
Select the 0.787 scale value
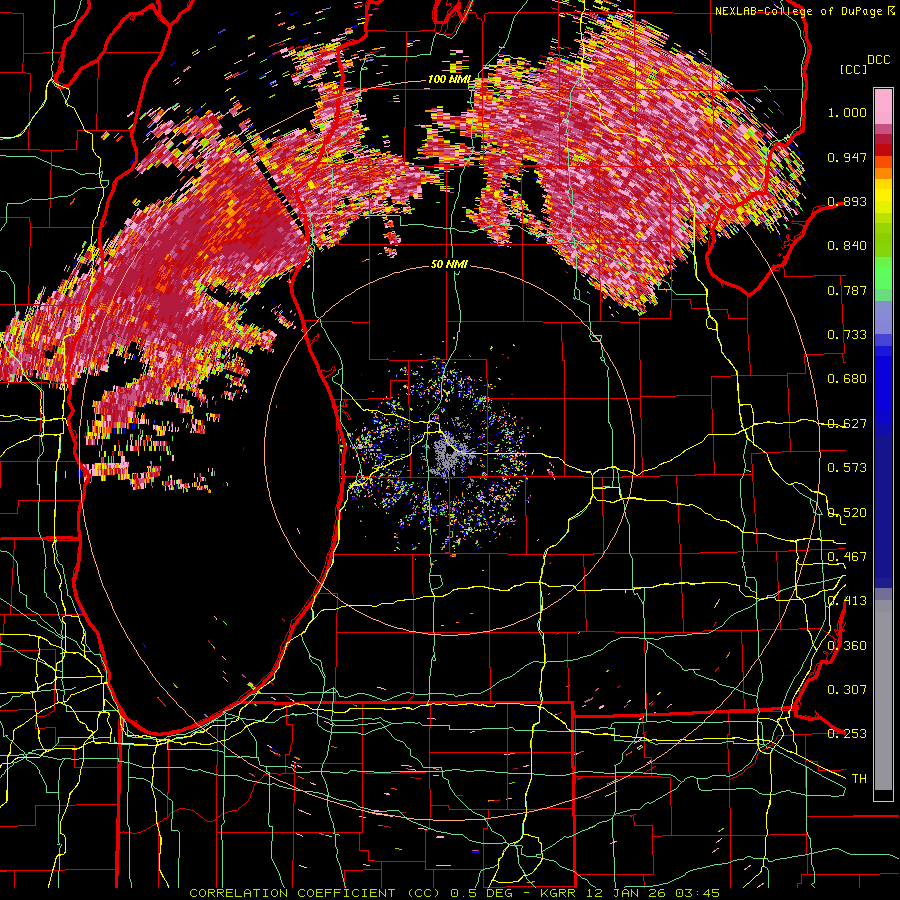coord(847,290)
